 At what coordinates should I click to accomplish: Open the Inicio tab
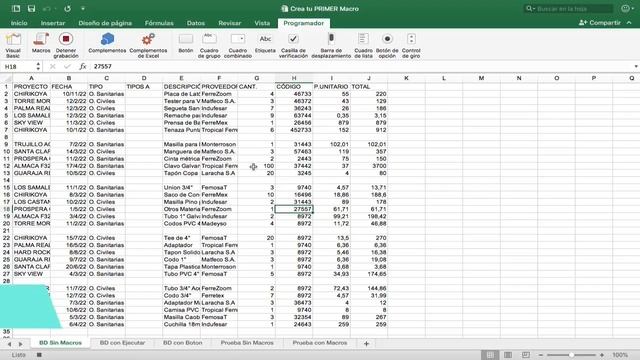pyautogui.click(x=19, y=23)
